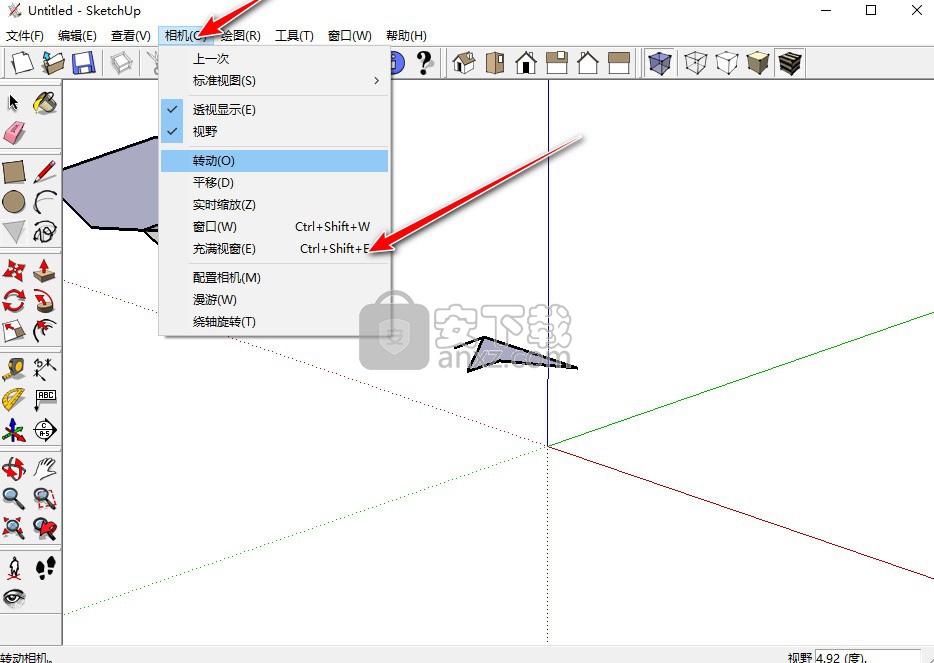Image resolution: width=934 pixels, height=663 pixels.
Task: Select 平移(D) in the camera menu
Action: pos(275,183)
